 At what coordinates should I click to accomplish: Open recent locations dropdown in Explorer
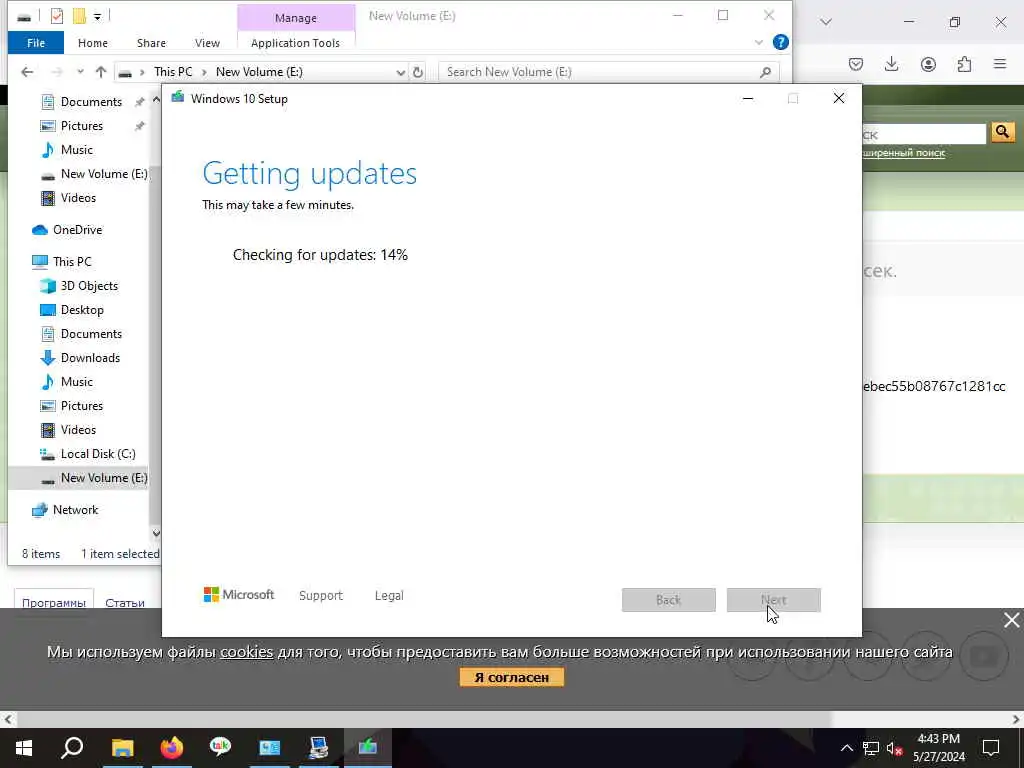[80, 72]
